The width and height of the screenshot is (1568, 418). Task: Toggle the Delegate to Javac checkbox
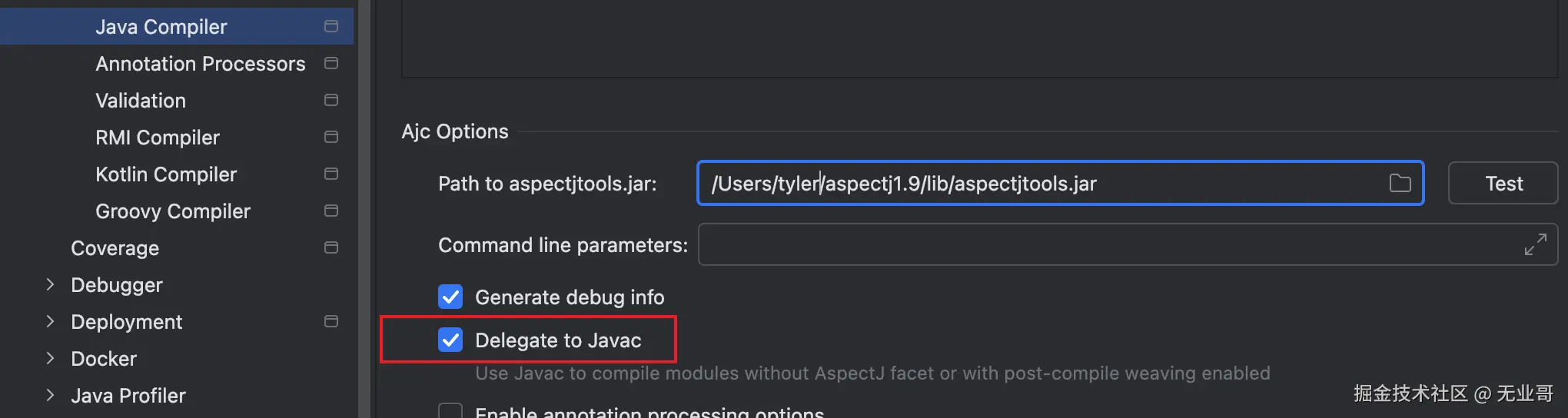(450, 340)
